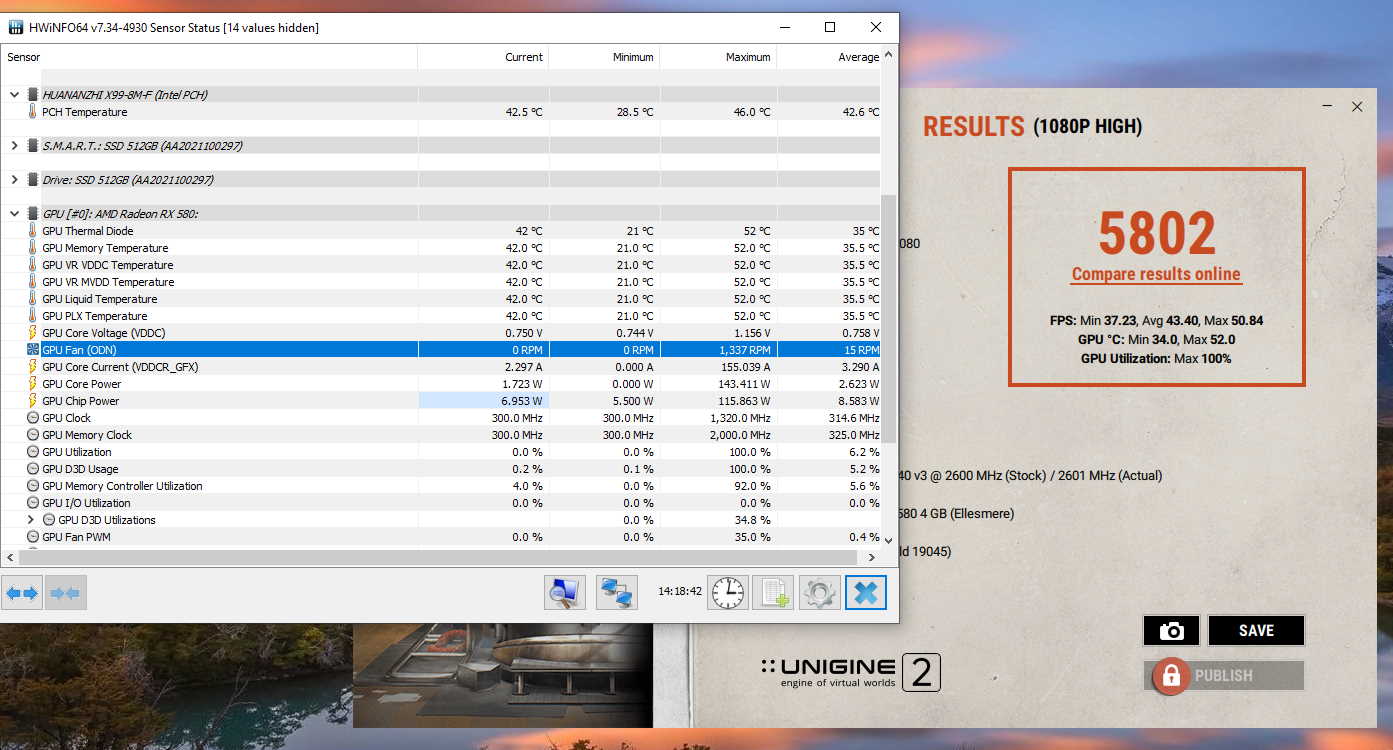Click the 5802 benchmark score
Viewport: 1393px width, 750px height.
(x=1156, y=232)
